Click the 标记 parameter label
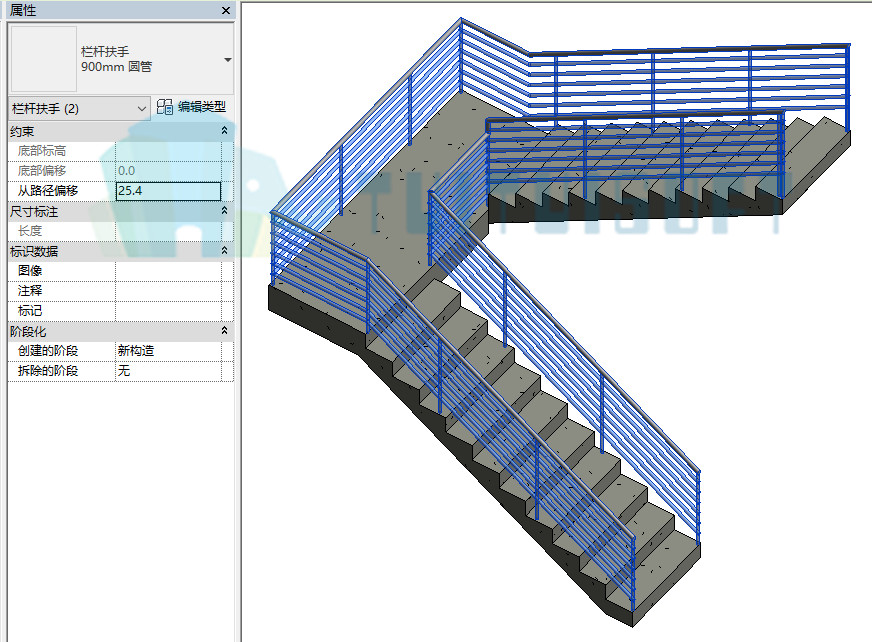 (30, 311)
